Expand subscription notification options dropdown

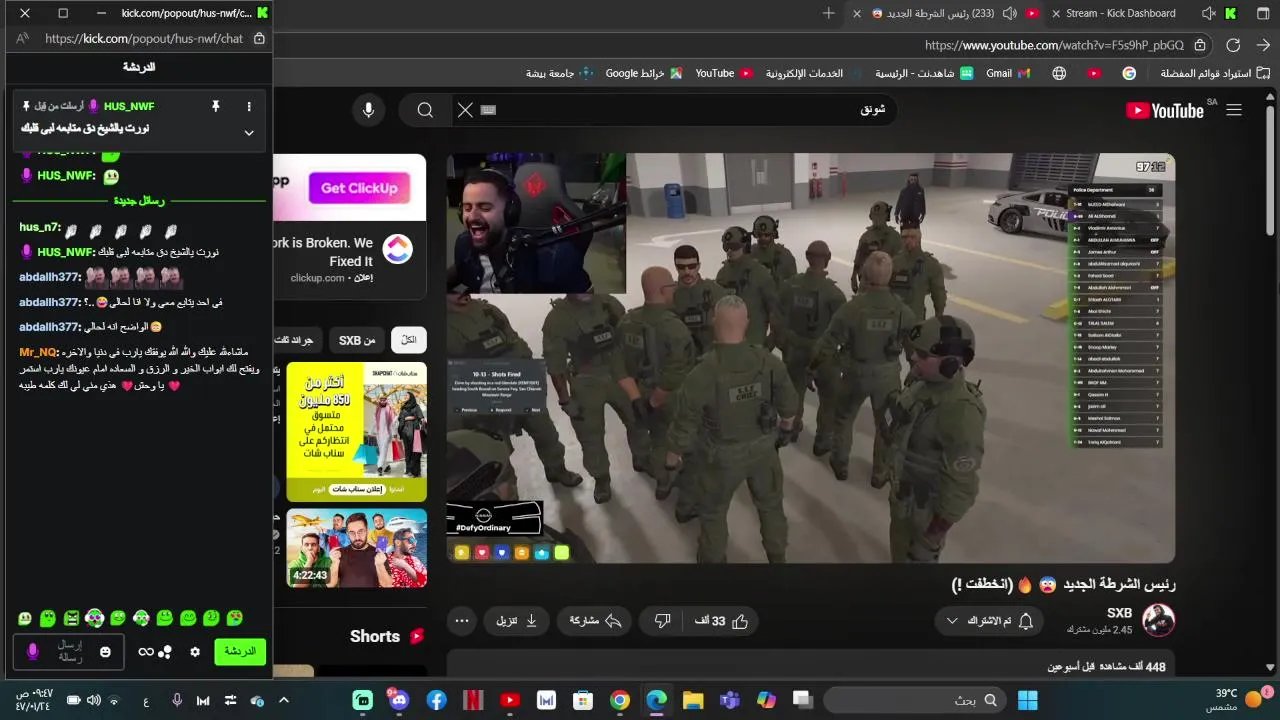point(988,621)
